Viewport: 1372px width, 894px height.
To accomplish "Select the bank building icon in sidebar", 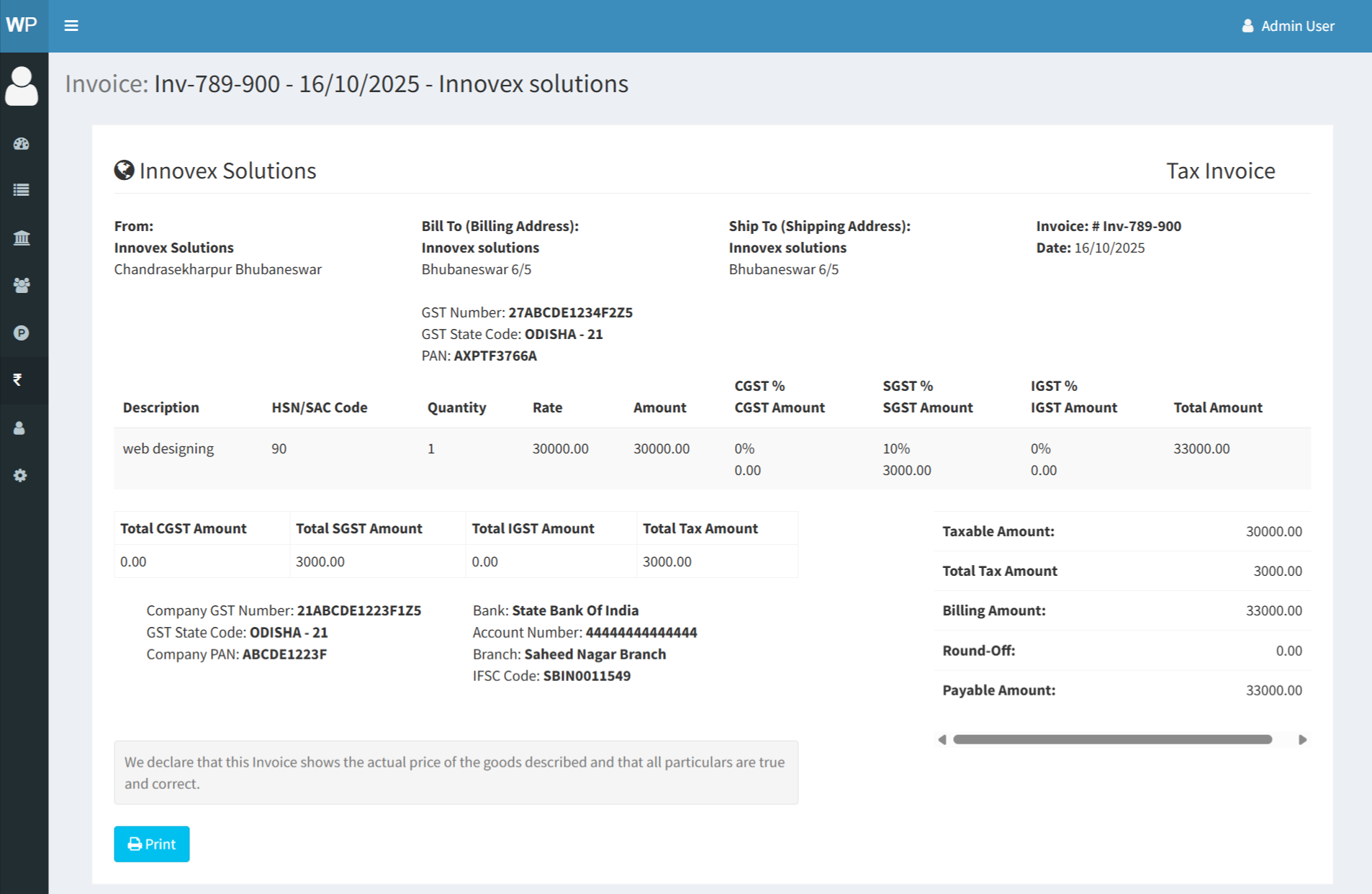I will (x=21, y=238).
